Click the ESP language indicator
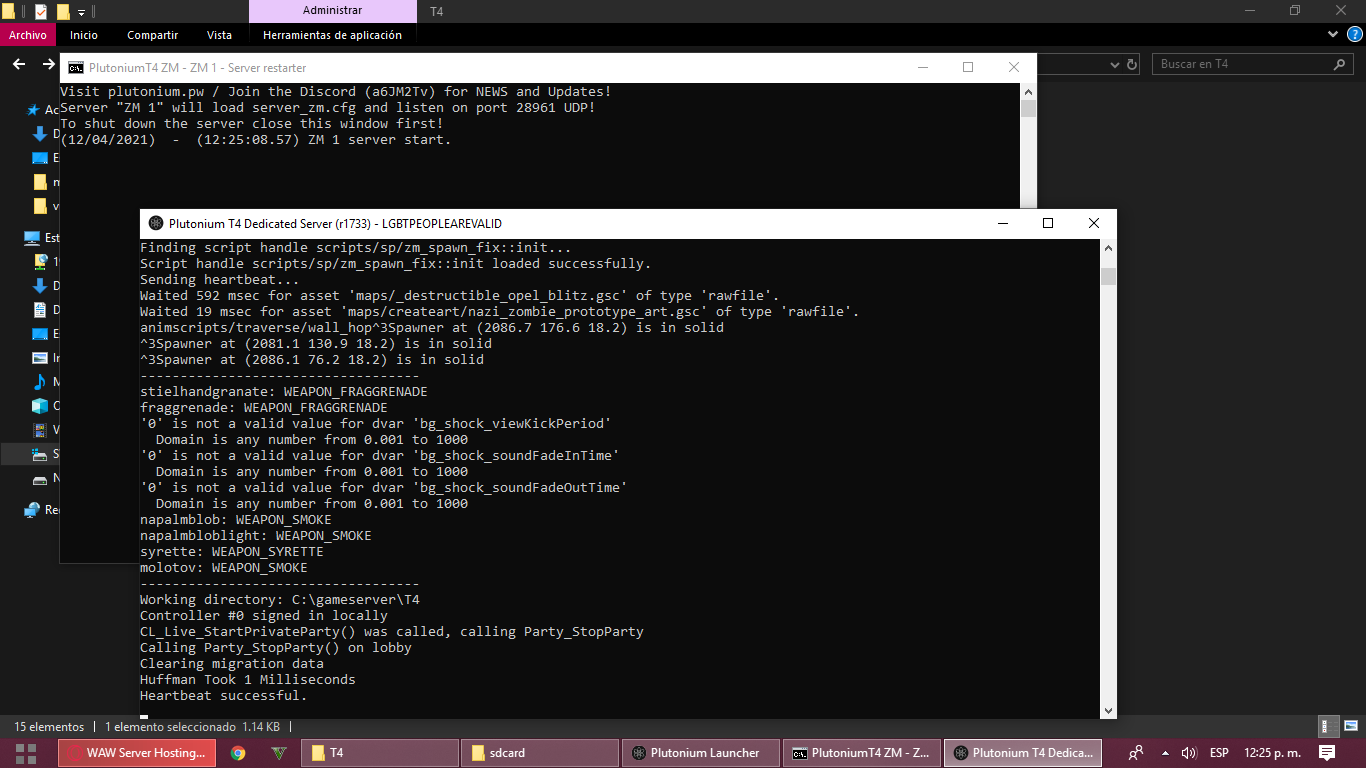1366x768 pixels. 1219,753
